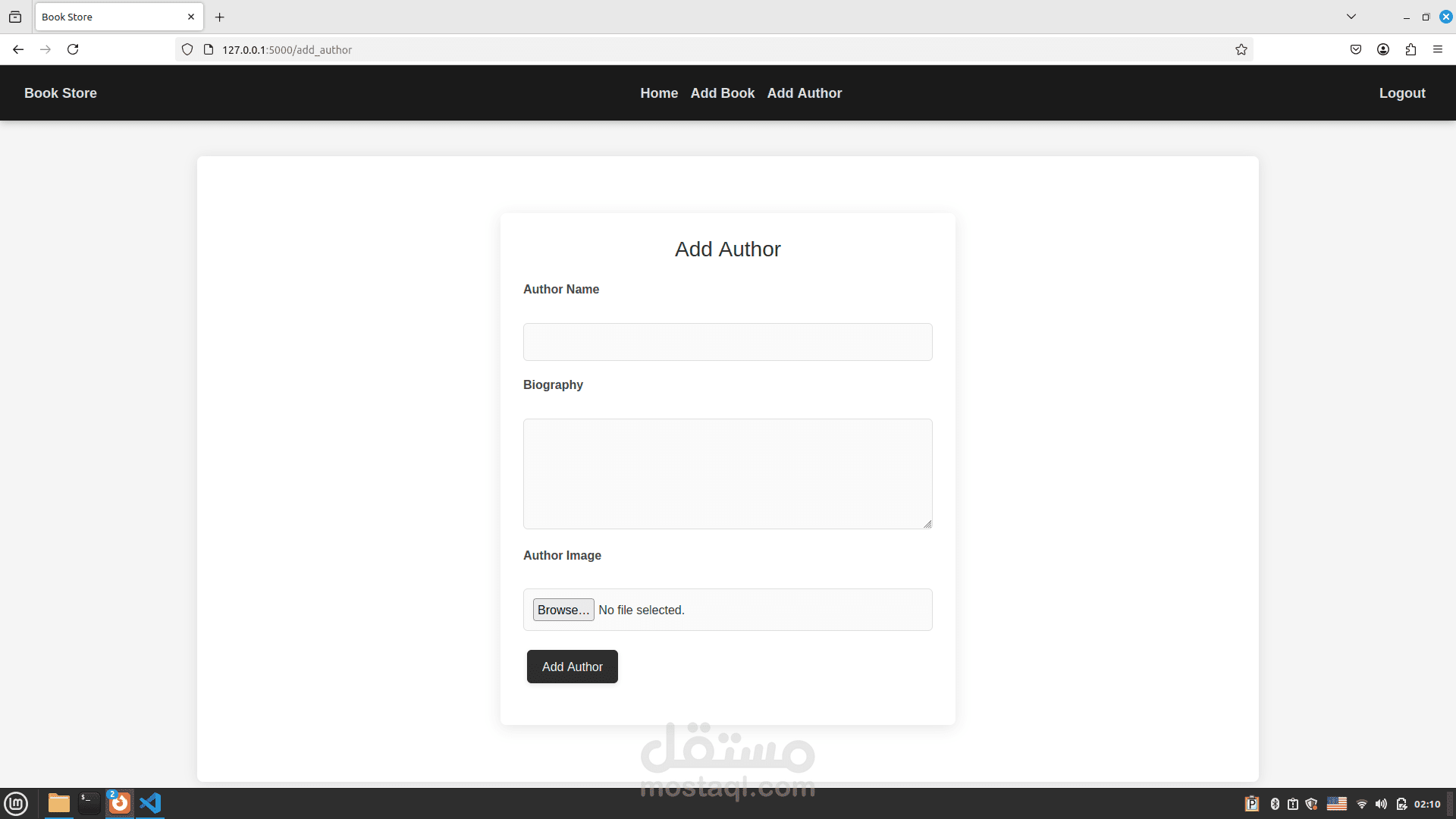The height and width of the screenshot is (819, 1456).
Task: Open Linux Mint start menu
Action: 16,803
